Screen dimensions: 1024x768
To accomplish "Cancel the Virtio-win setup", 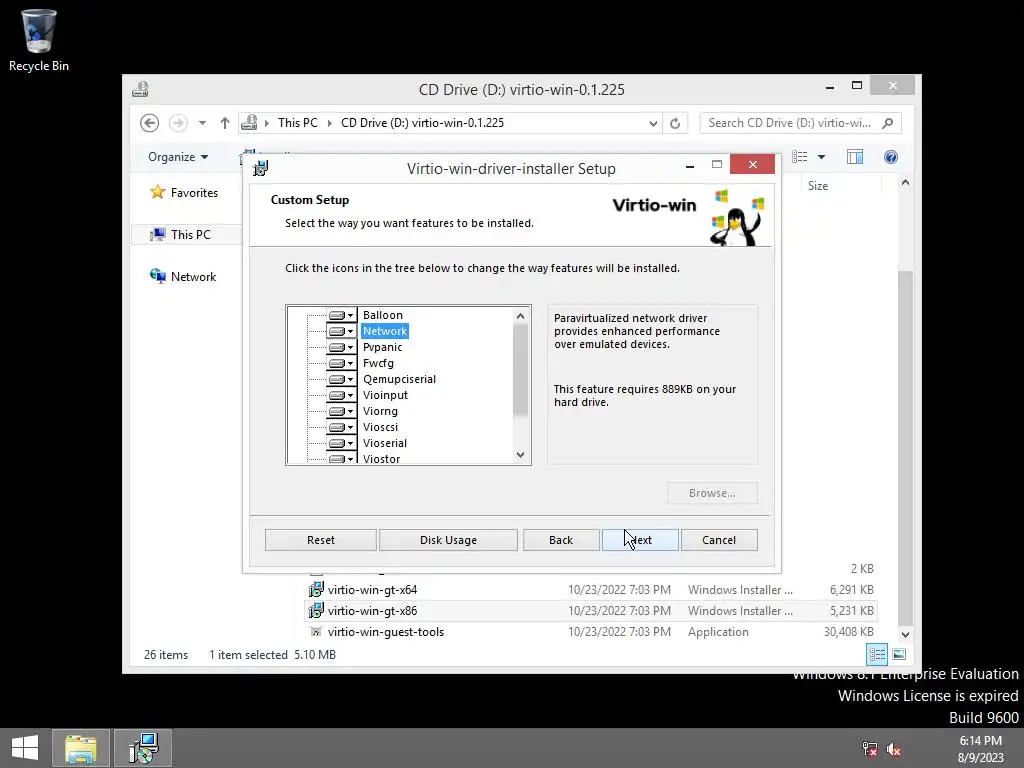I will tap(719, 540).
